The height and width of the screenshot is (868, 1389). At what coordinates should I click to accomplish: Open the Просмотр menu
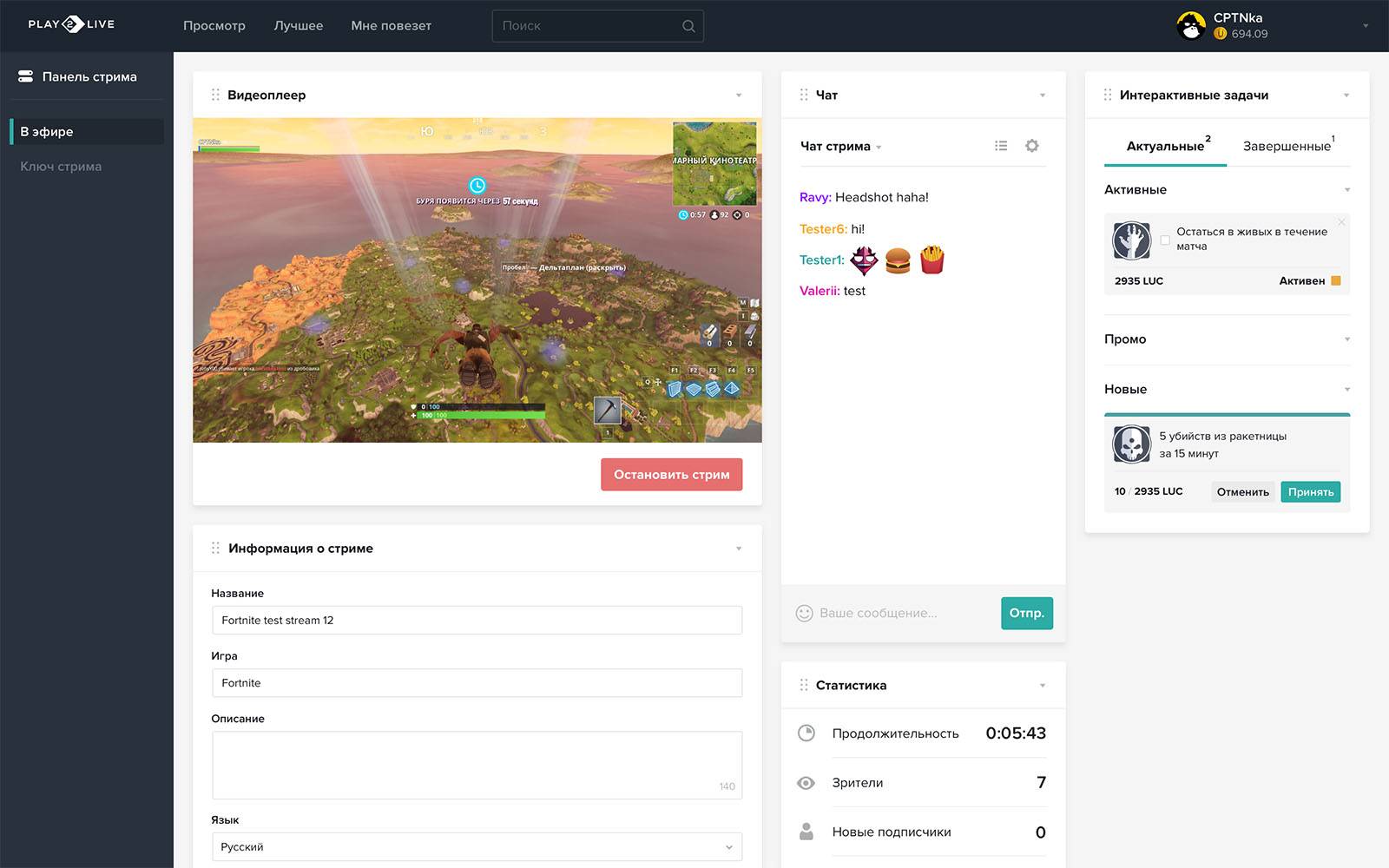214,26
